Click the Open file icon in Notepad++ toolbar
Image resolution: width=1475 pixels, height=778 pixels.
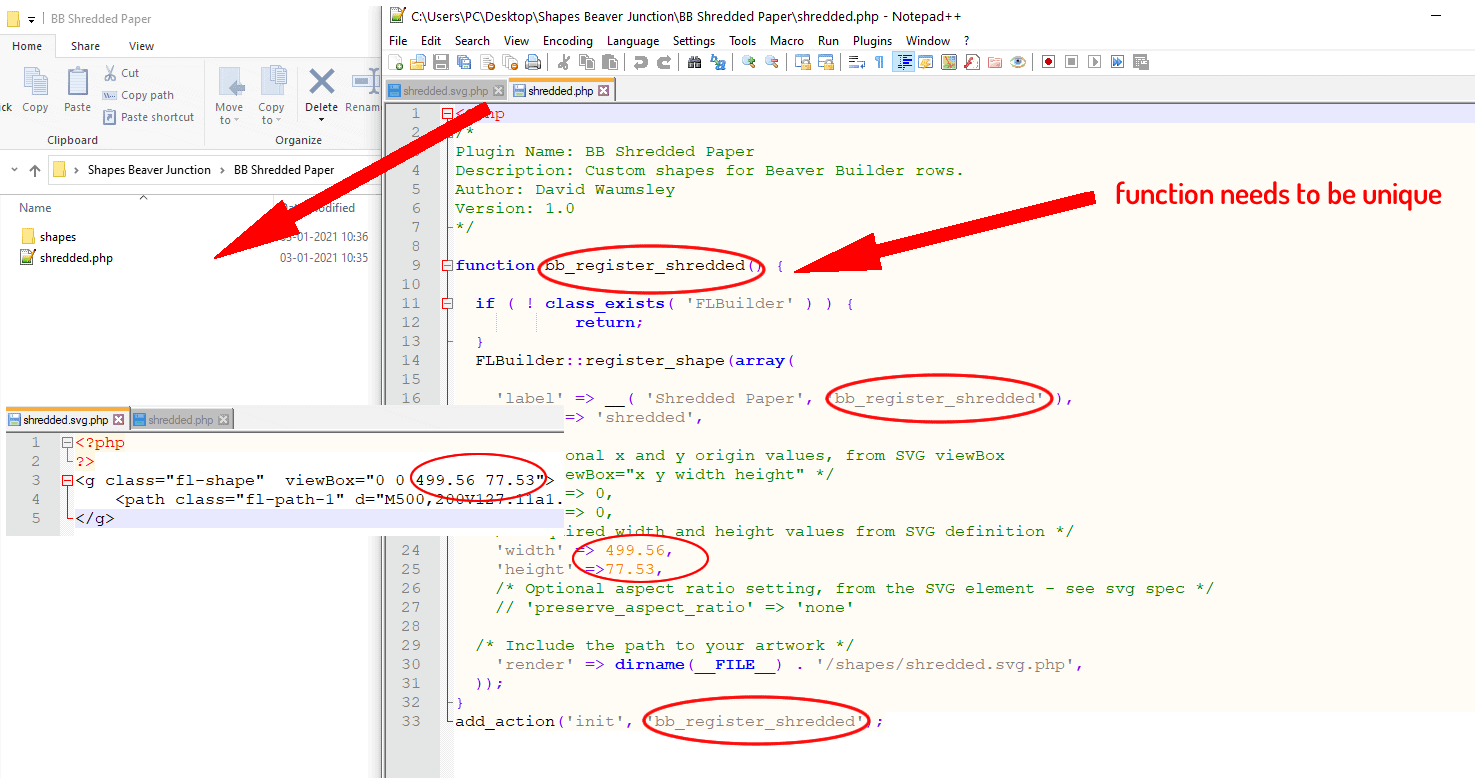(x=418, y=62)
